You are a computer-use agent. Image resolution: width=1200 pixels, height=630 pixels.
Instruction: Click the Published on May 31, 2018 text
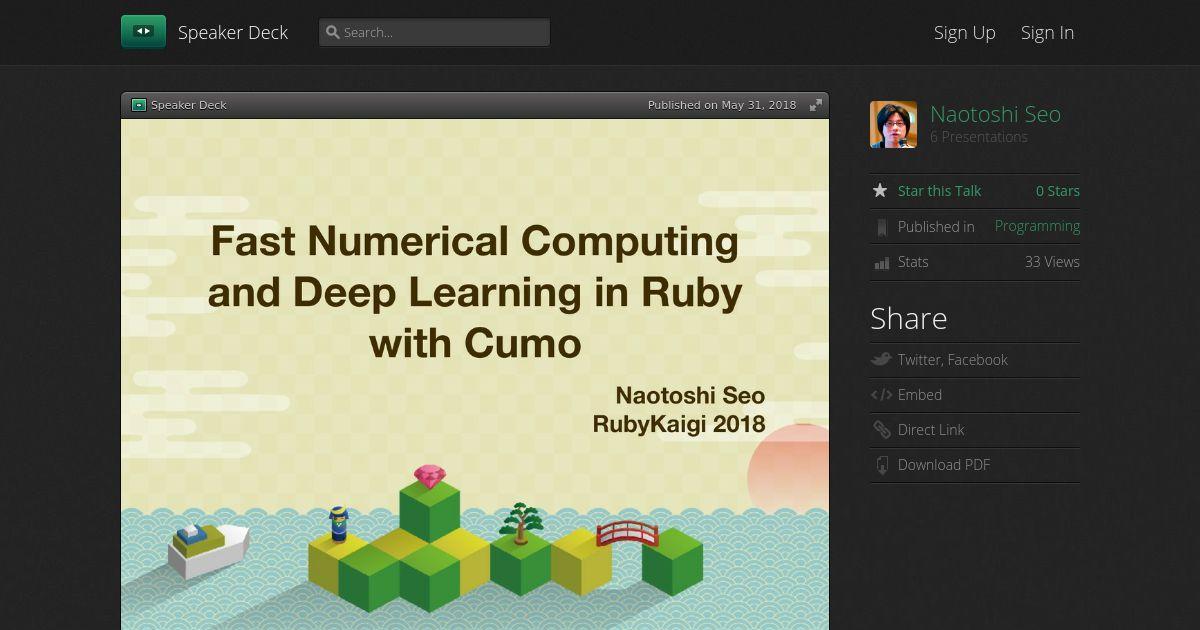pyautogui.click(x=722, y=105)
